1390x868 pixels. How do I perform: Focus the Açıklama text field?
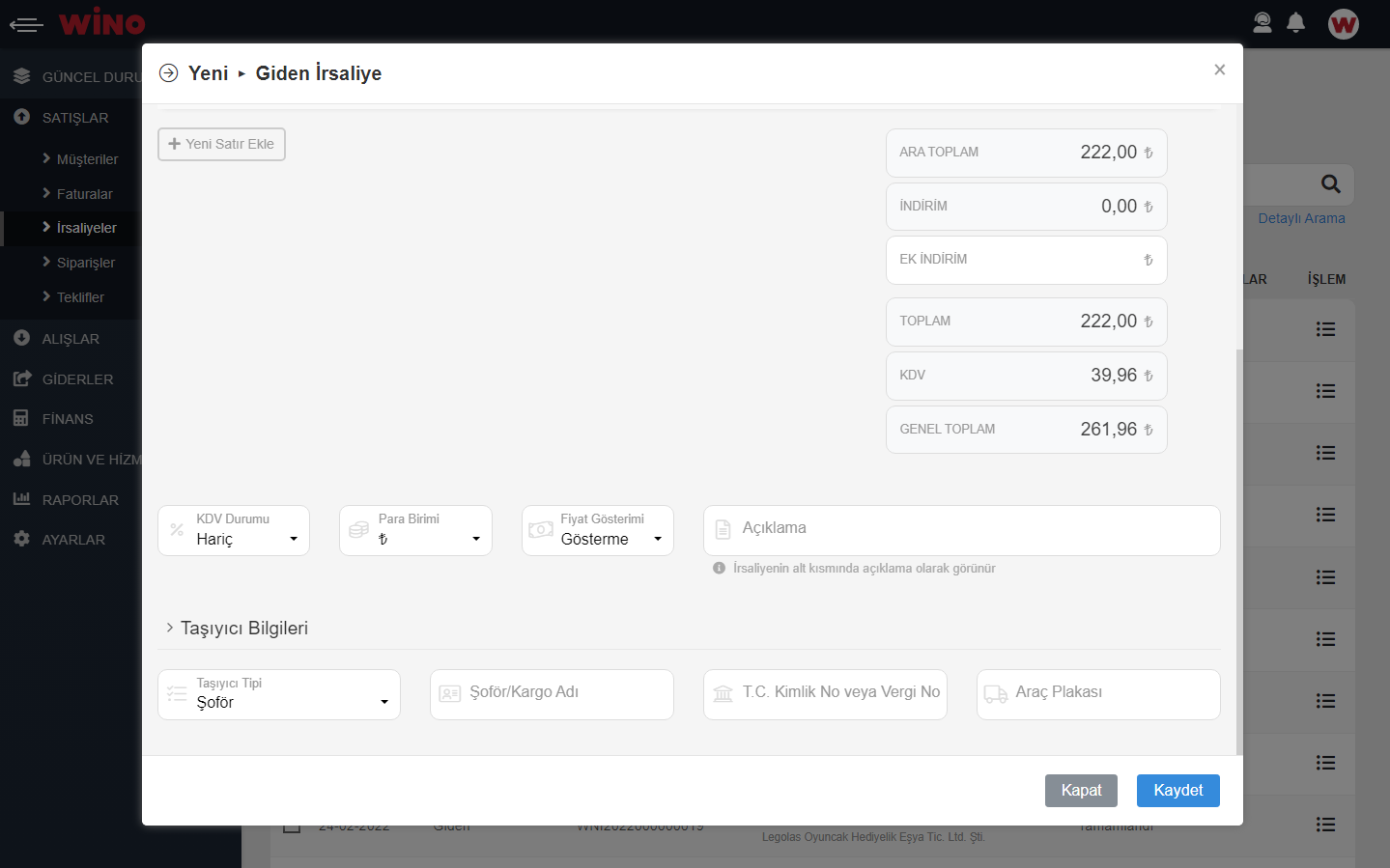[x=971, y=529]
